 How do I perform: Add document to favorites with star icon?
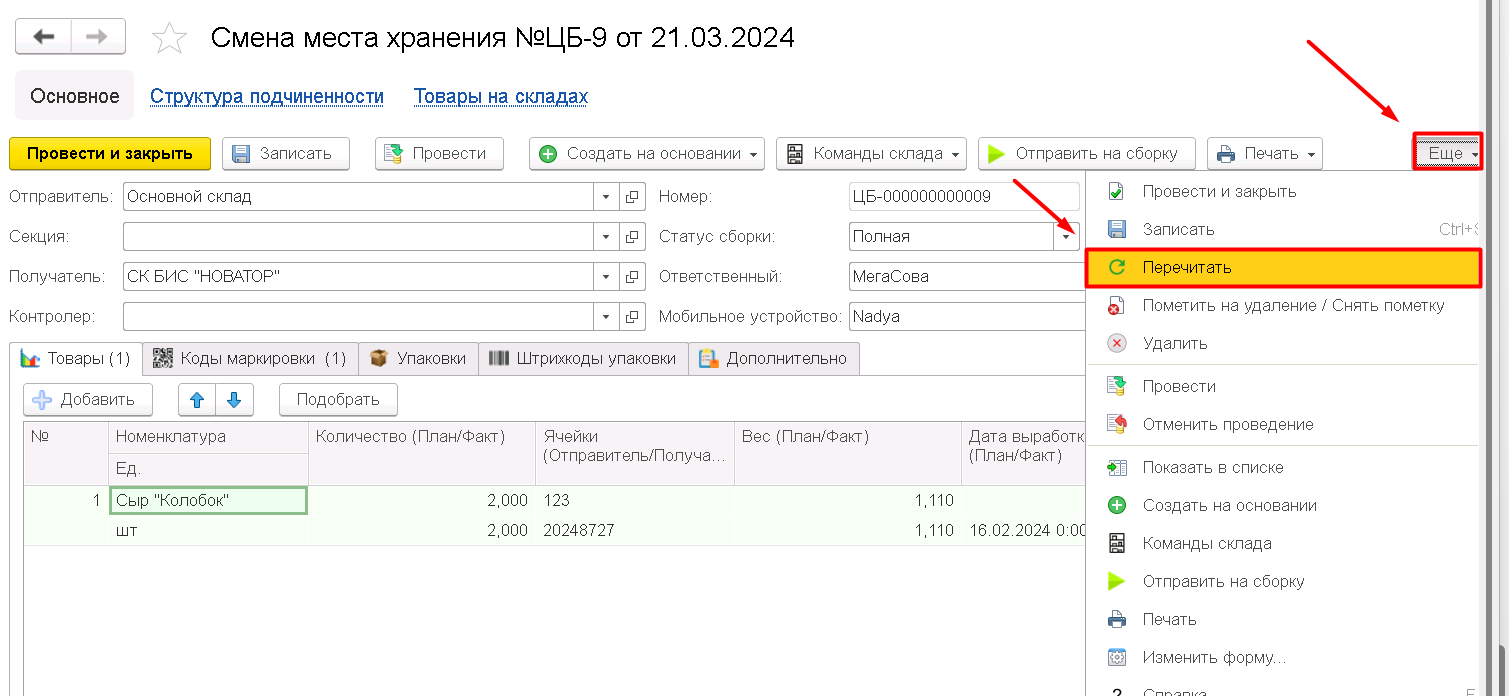(169, 39)
